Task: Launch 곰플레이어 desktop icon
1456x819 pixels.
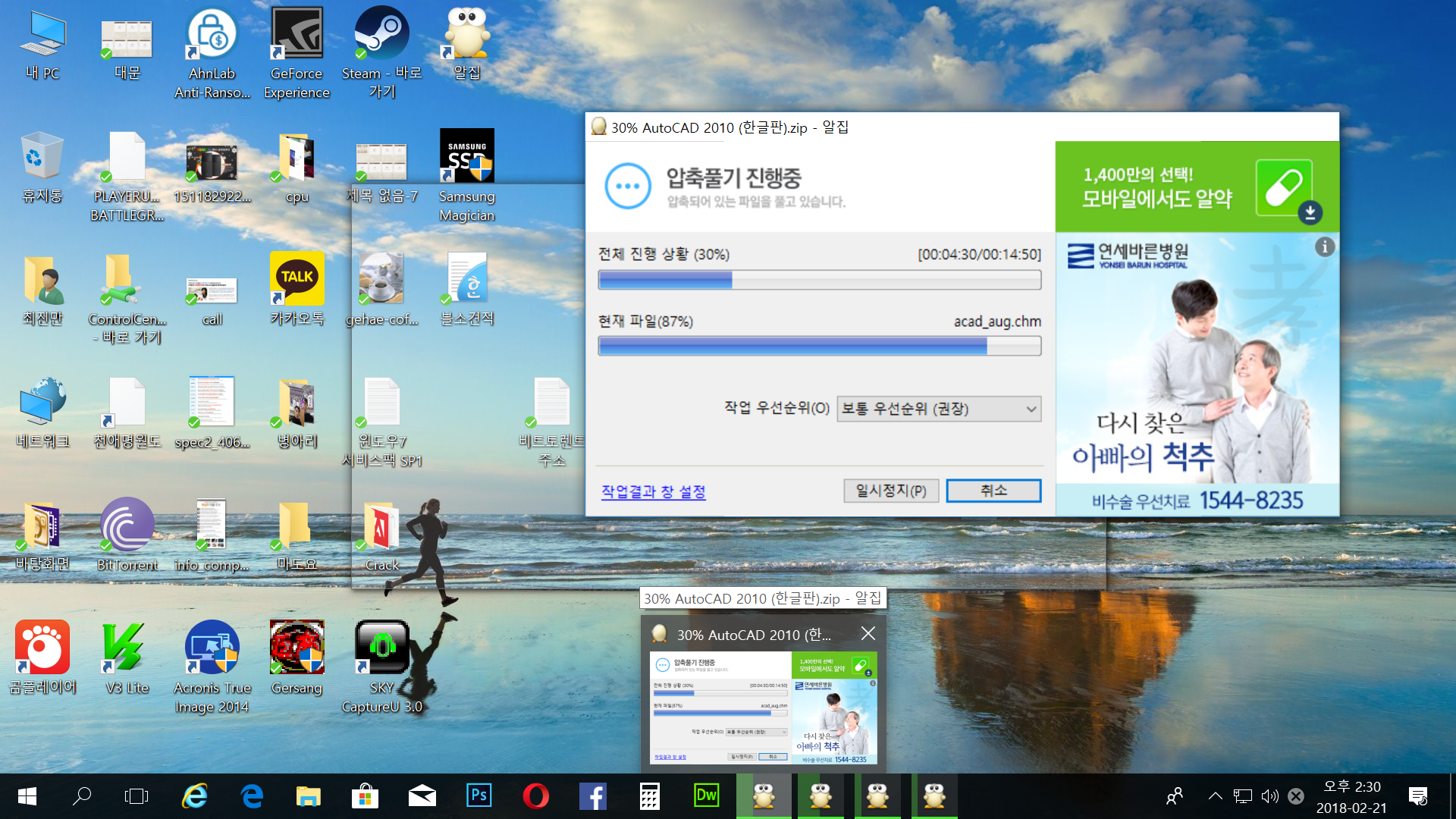Action: pos(42,657)
